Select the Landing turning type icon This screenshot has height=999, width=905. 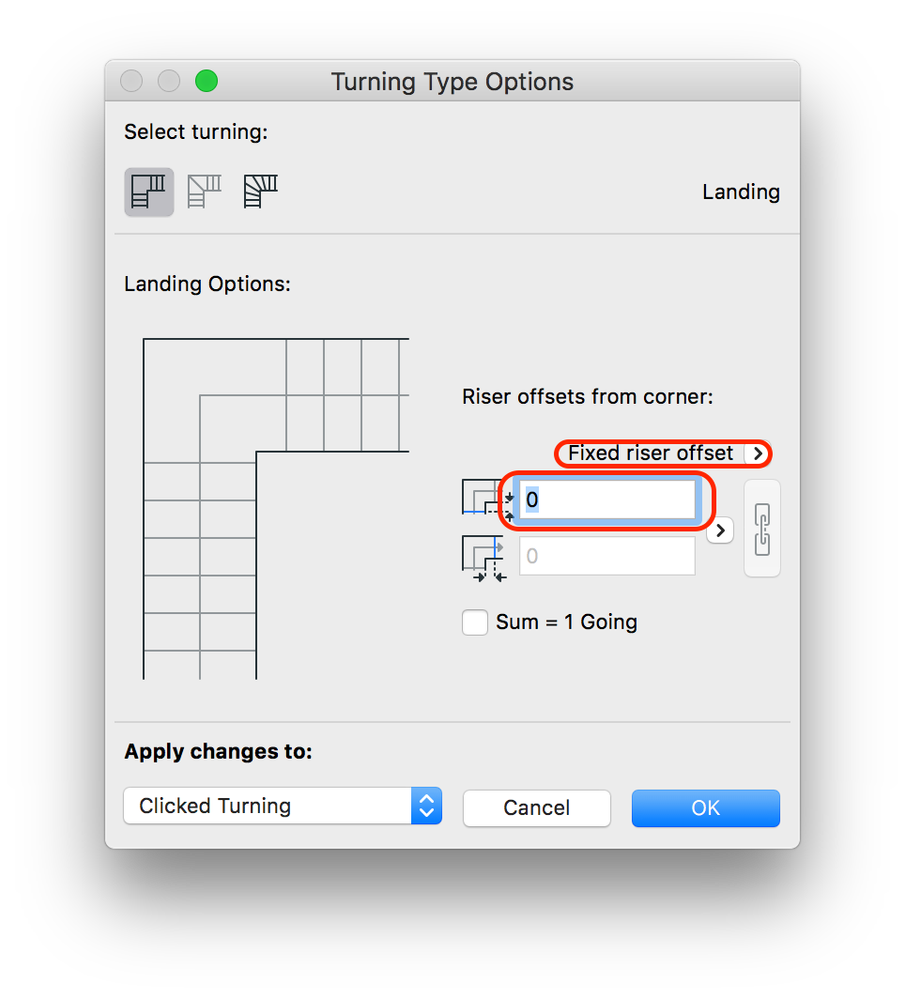tap(149, 191)
